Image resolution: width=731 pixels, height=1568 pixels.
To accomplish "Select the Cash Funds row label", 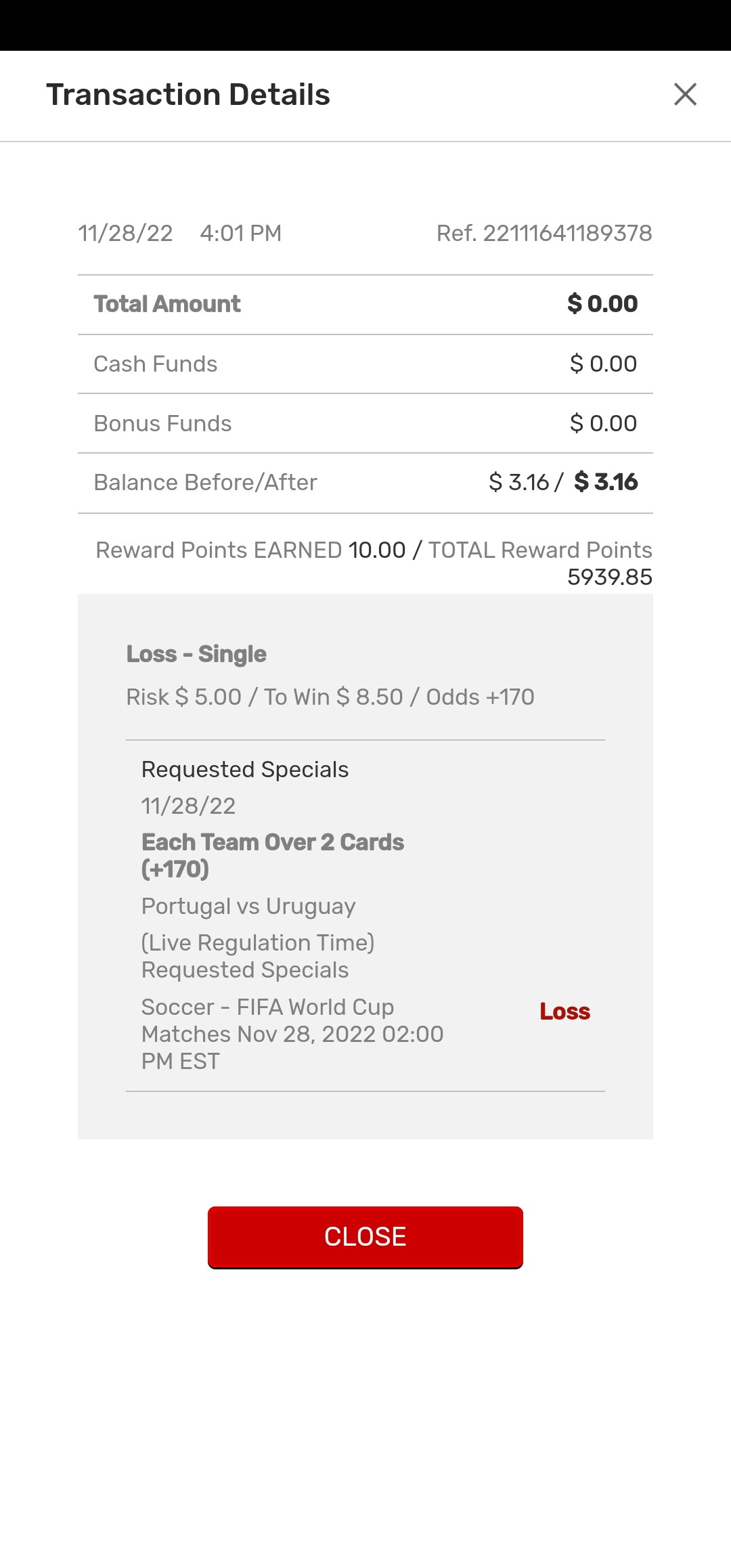I will point(156,364).
